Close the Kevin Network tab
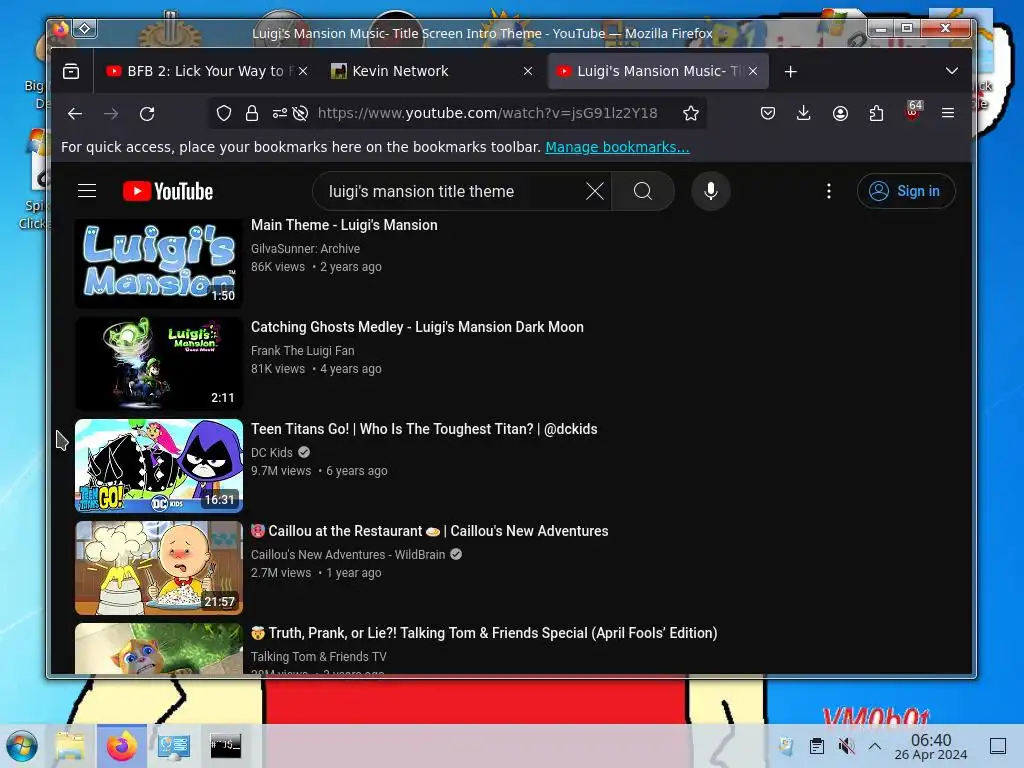This screenshot has width=1024, height=768. click(528, 71)
